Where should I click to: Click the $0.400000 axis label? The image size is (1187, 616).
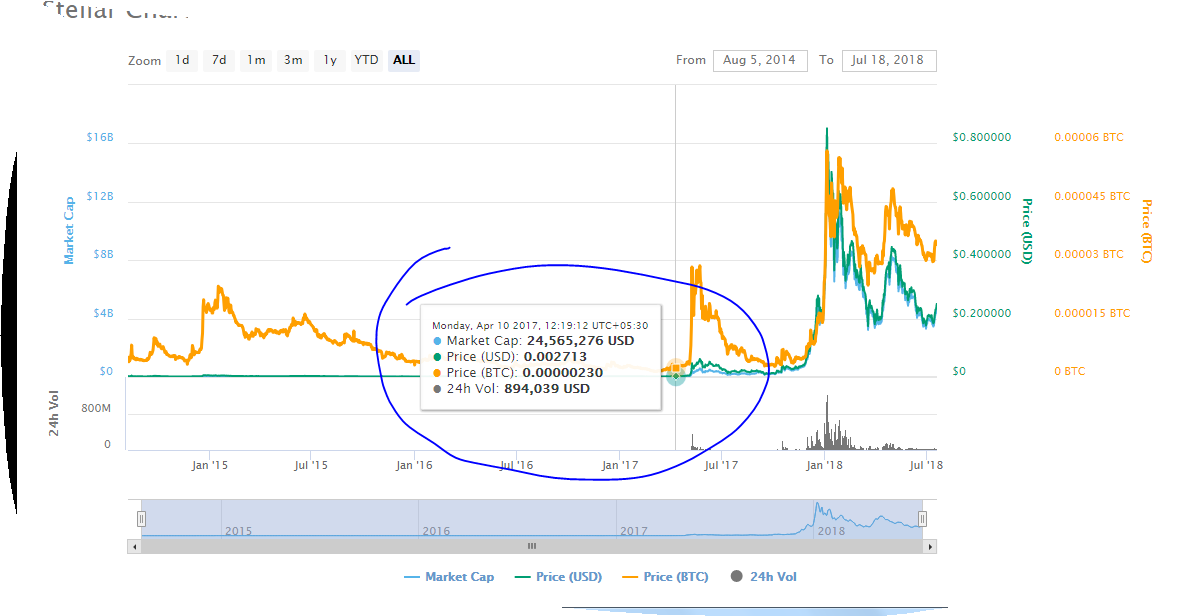[982, 254]
